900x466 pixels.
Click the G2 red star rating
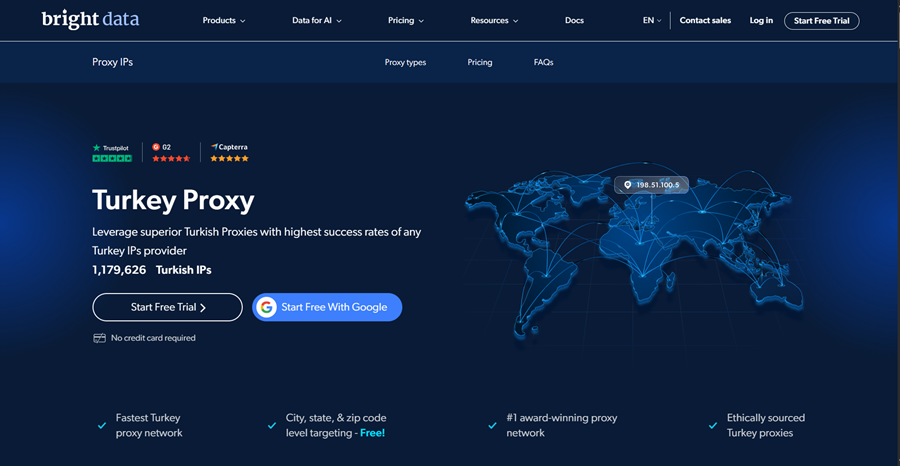(171, 158)
